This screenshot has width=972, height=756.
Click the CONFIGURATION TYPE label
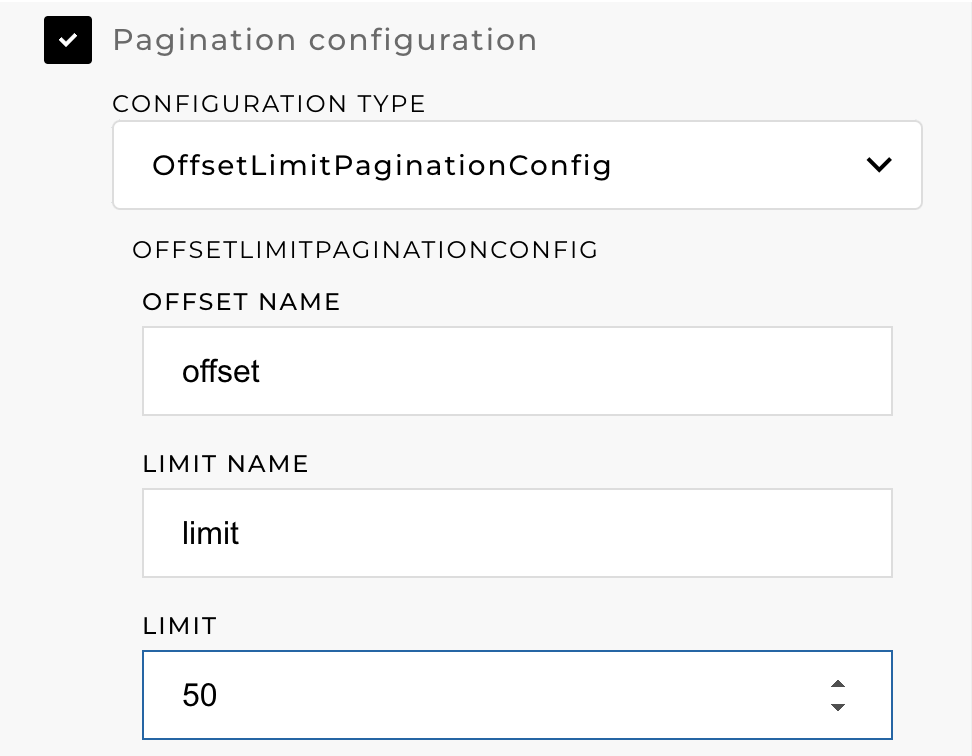269,104
